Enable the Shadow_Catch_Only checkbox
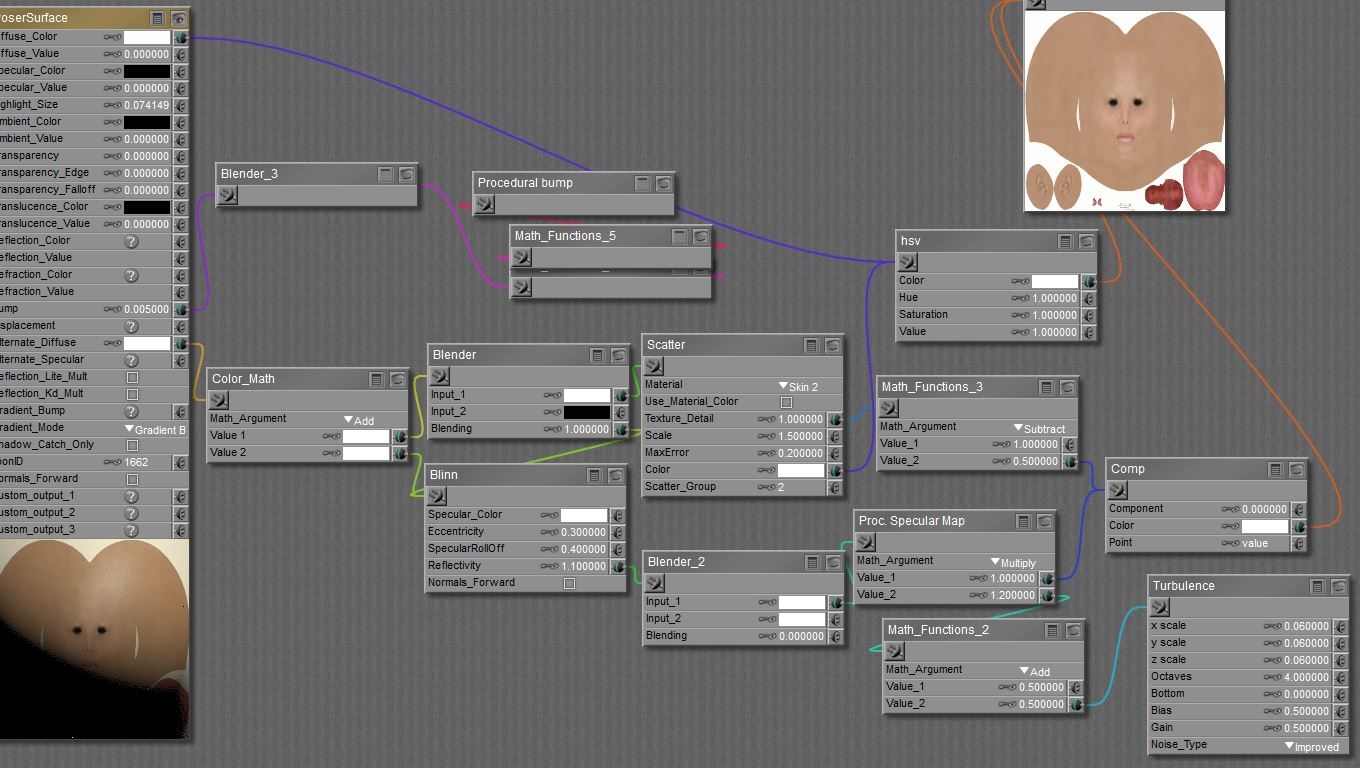Screen dimensions: 1360x768 (132, 445)
